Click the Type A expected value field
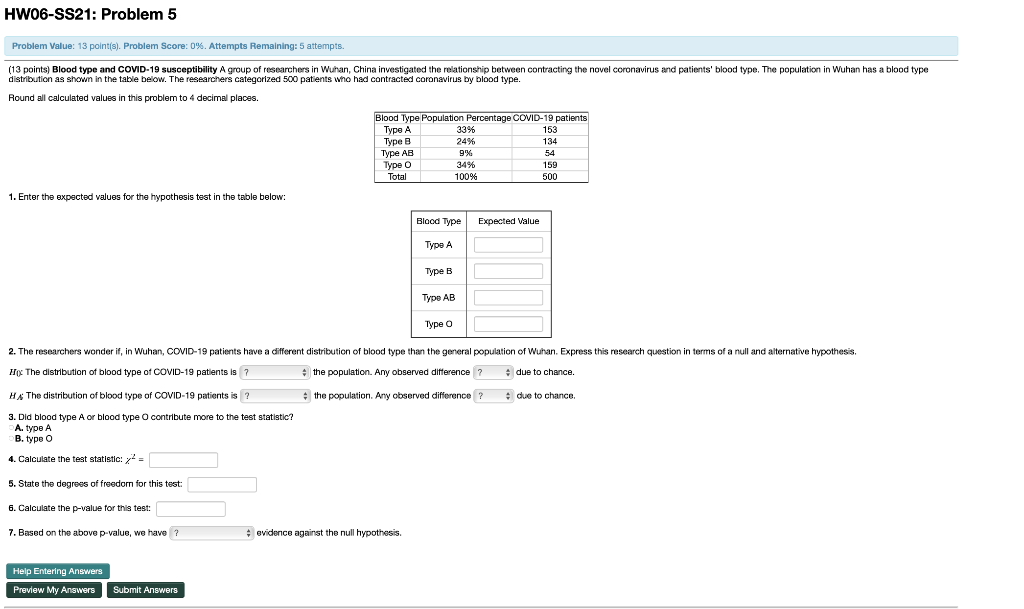 510,244
